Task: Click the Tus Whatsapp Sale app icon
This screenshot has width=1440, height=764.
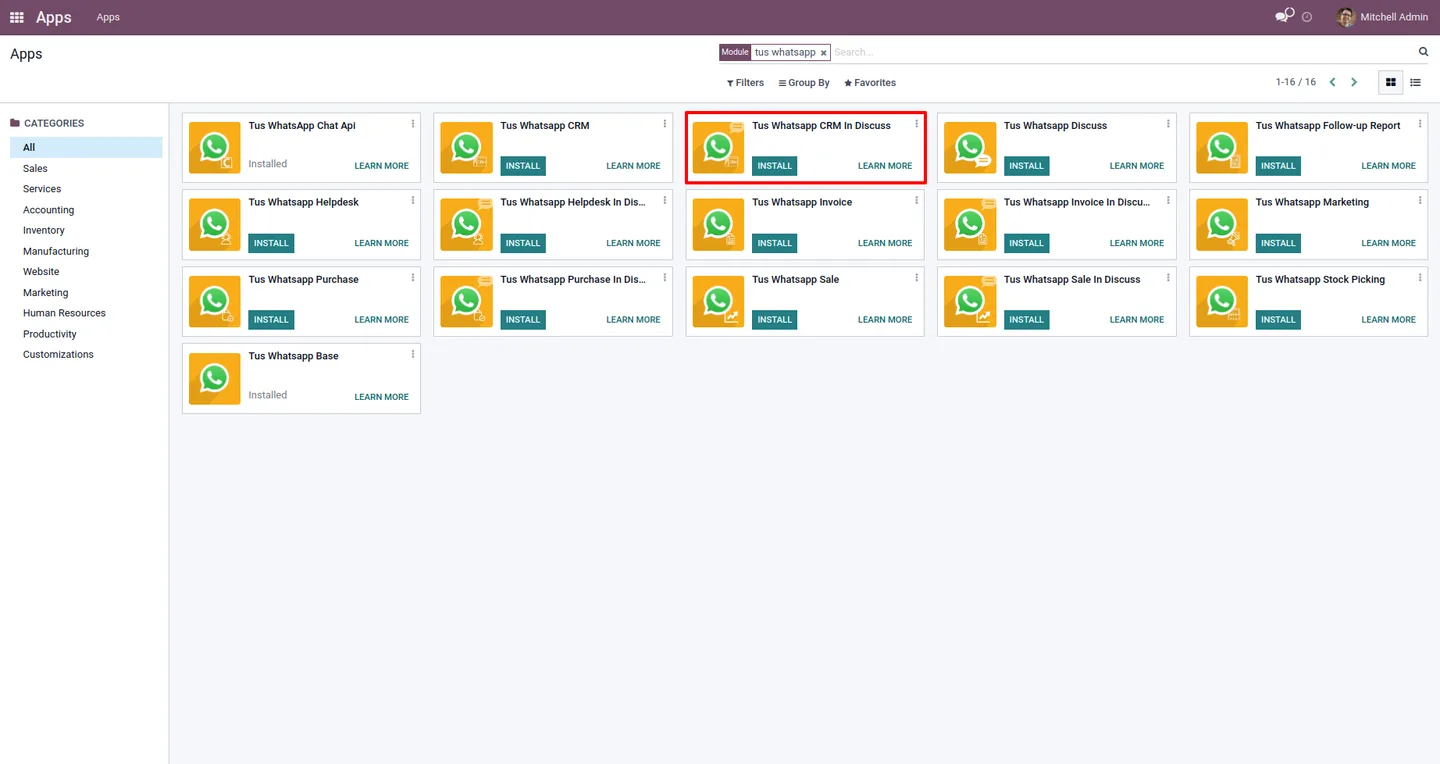Action: pos(719,302)
